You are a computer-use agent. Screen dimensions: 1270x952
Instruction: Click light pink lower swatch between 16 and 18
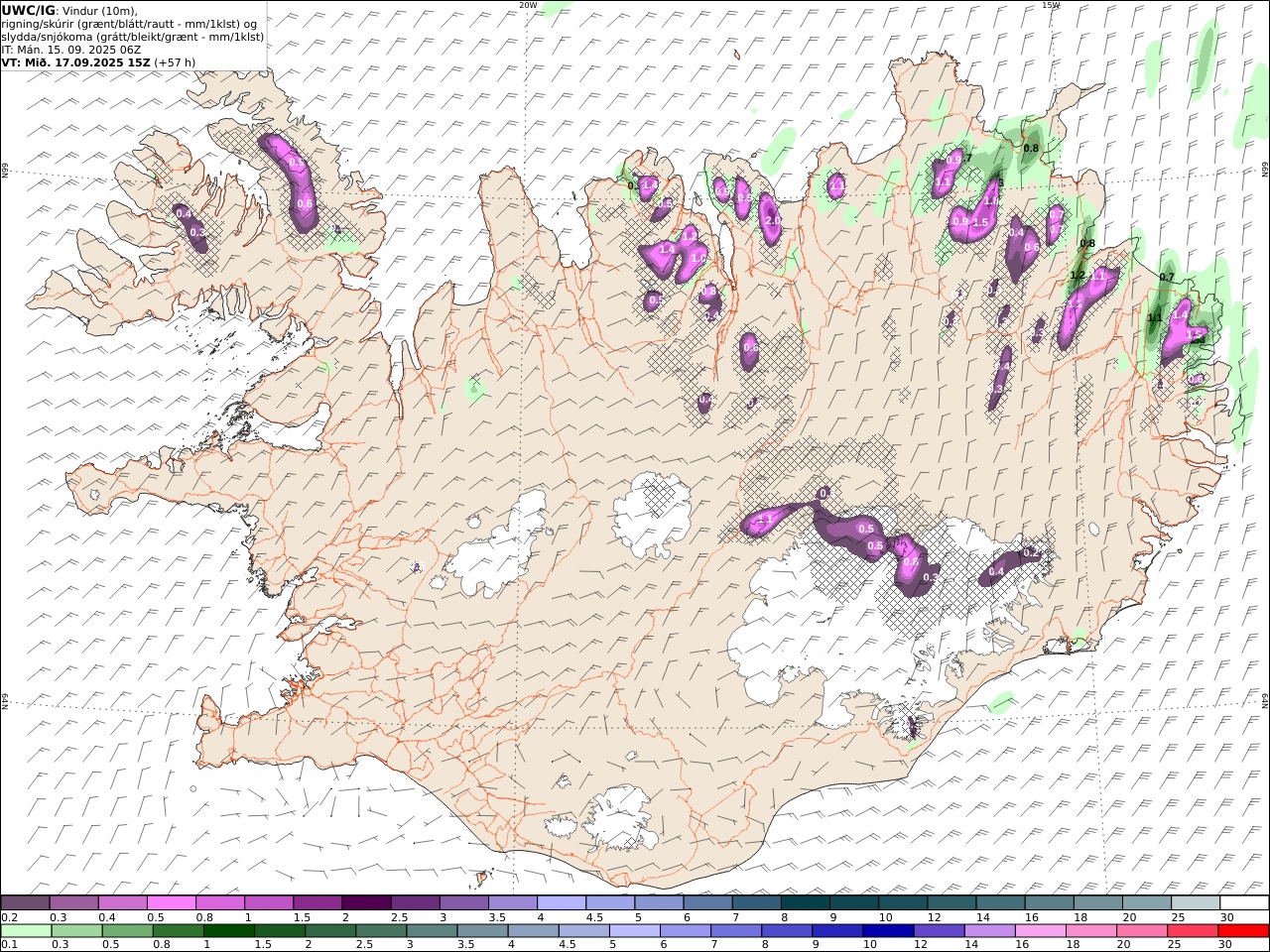coord(1042,931)
